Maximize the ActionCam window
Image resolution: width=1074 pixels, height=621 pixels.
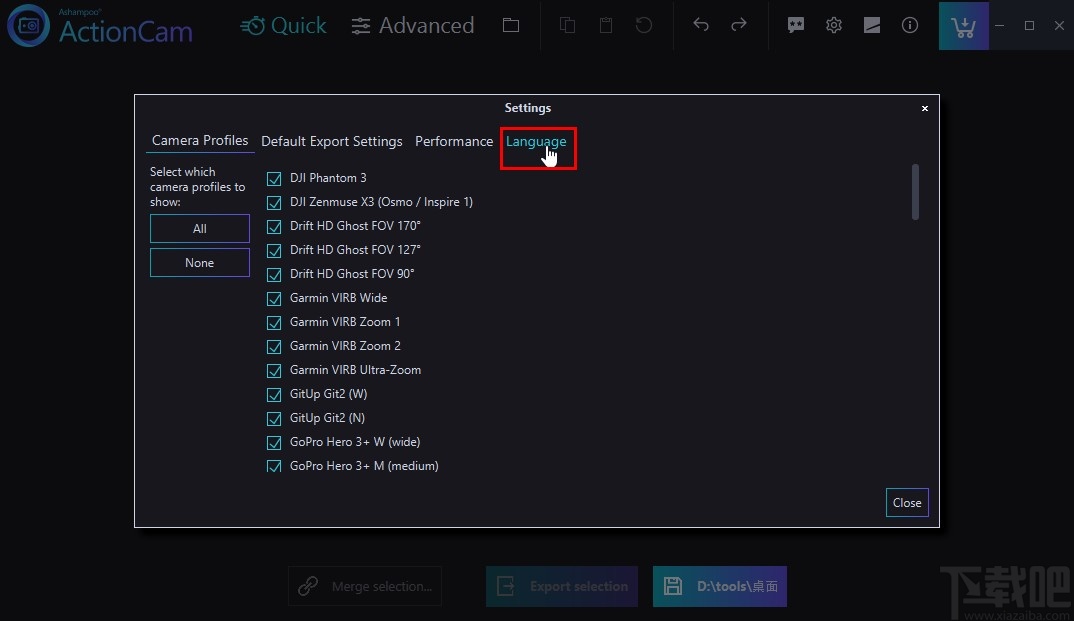click(x=1029, y=25)
